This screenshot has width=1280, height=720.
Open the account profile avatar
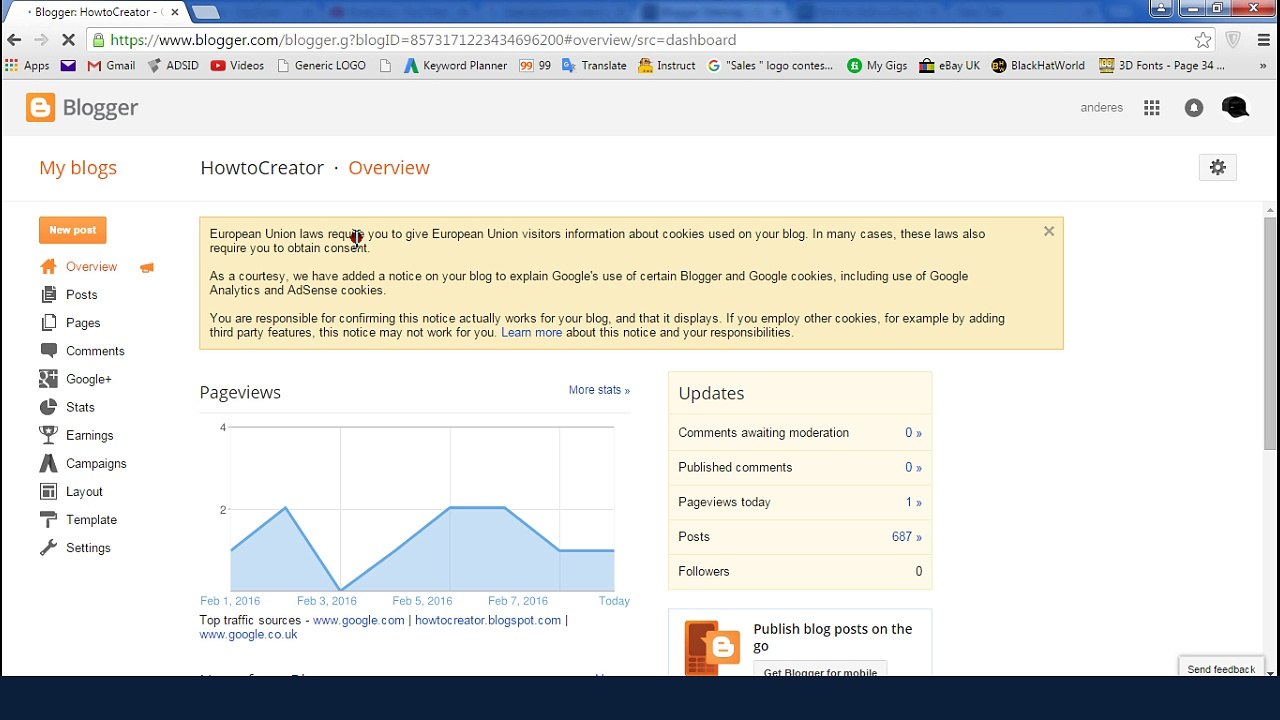tap(1235, 108)
